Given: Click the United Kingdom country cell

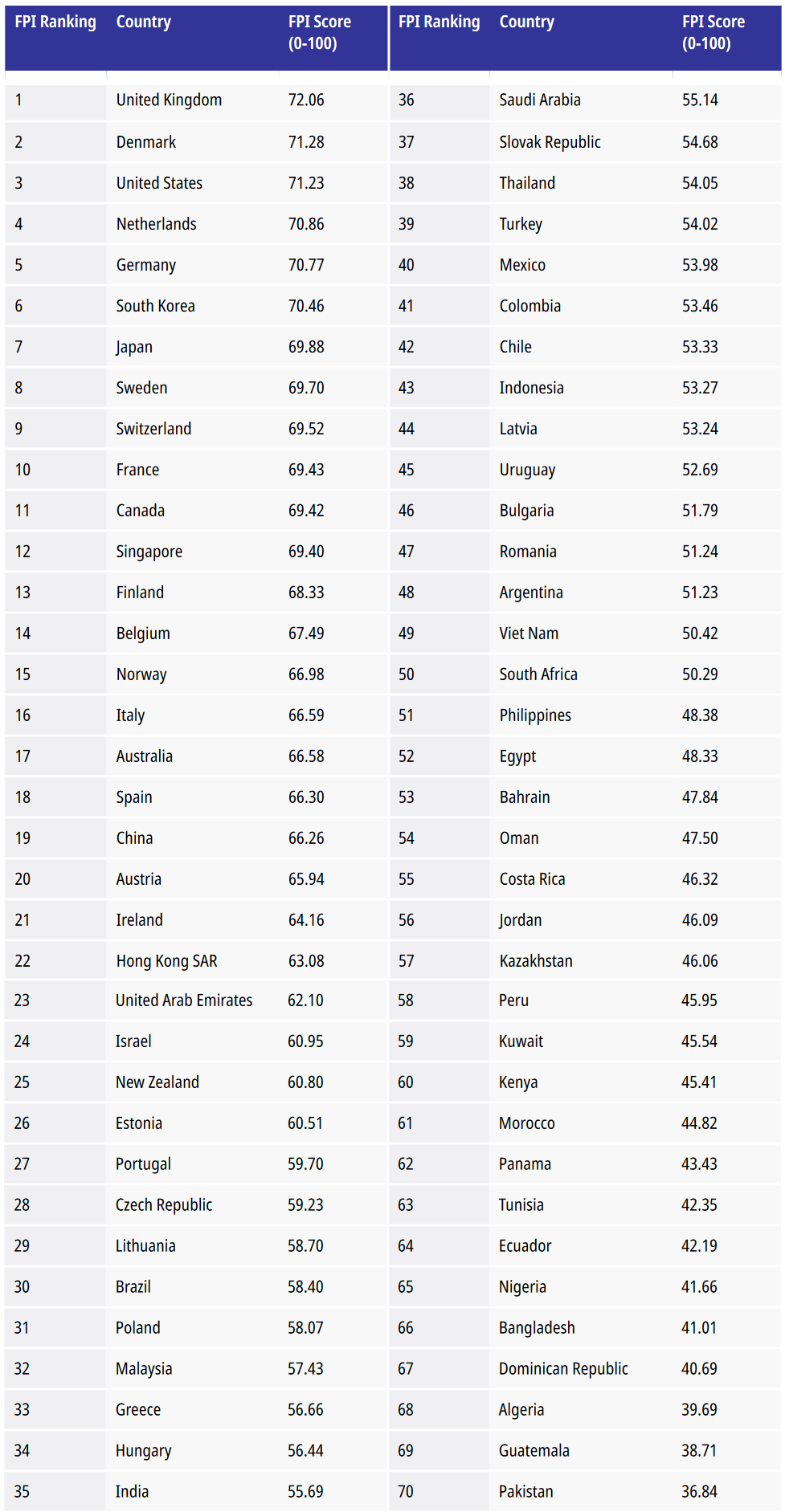Looking at the screenshot, I should [x=169, y=100].
